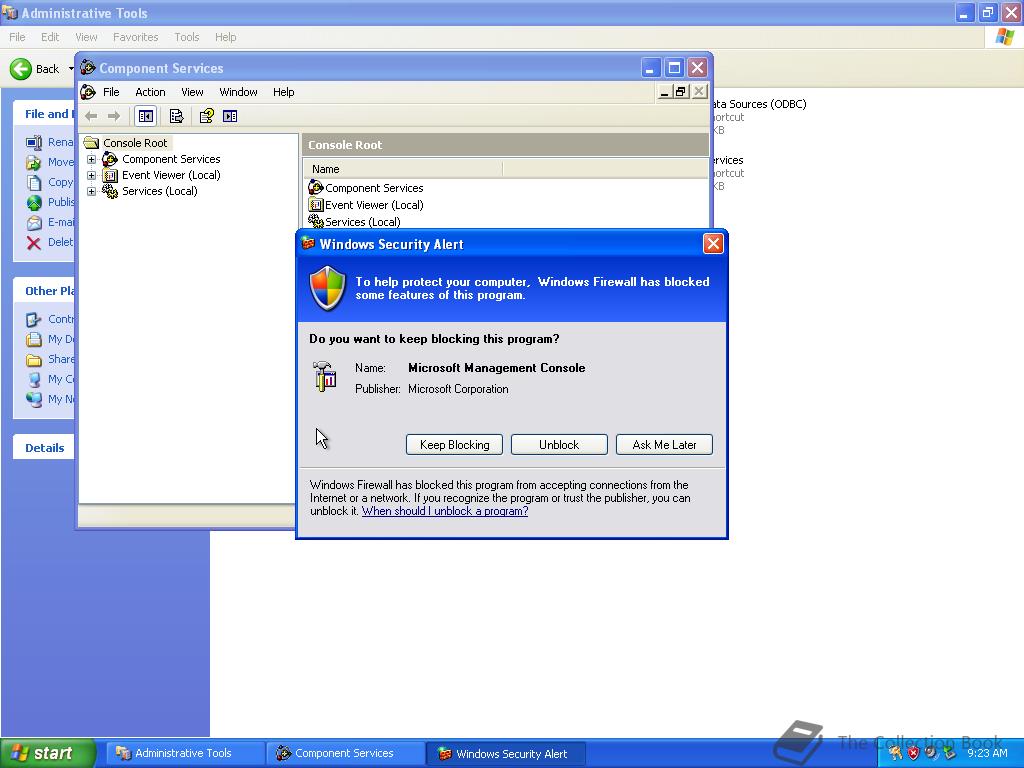
Task: Click the Component Services title bar icon
Action: pos(88,68)
